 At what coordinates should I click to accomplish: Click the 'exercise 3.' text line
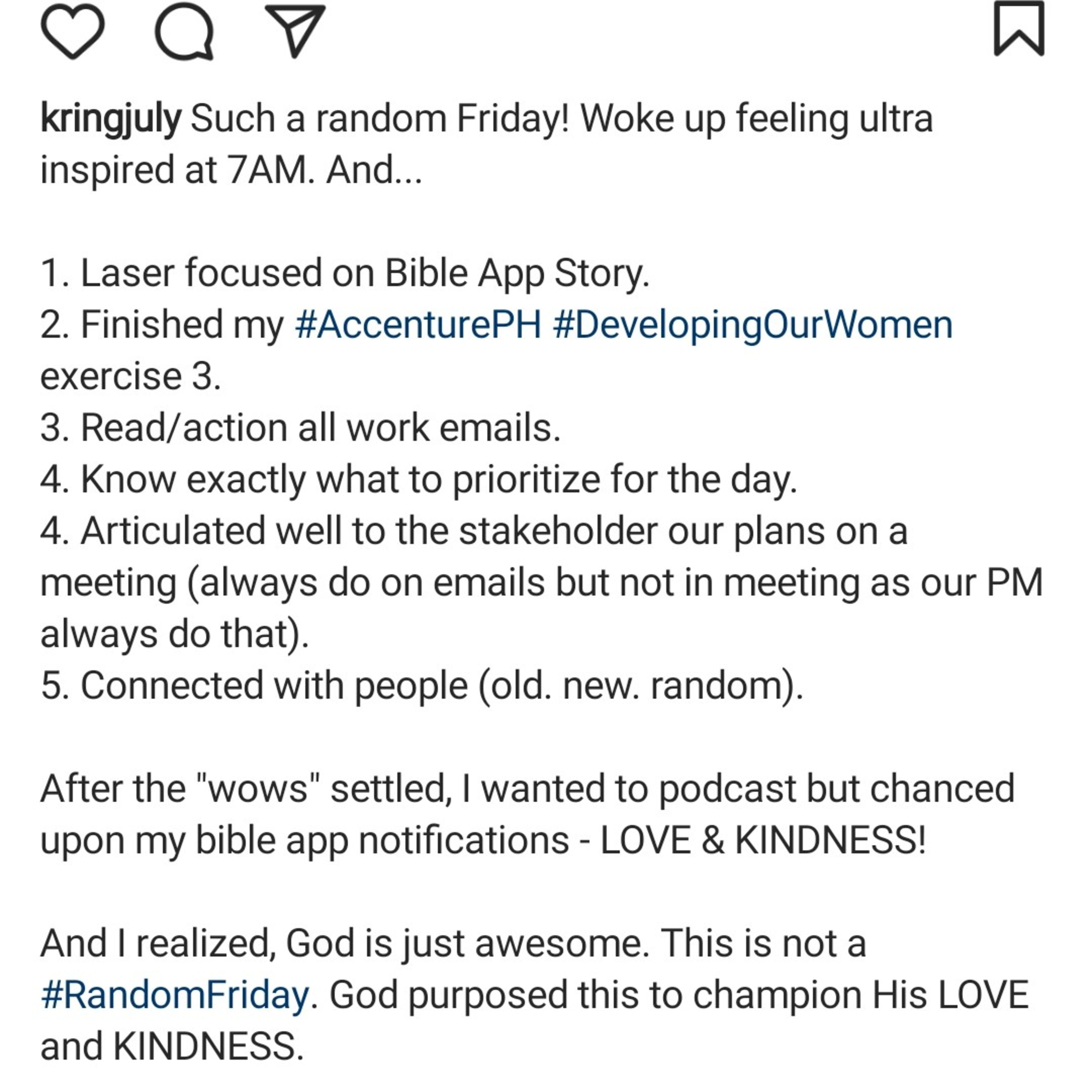pos(131,376)
